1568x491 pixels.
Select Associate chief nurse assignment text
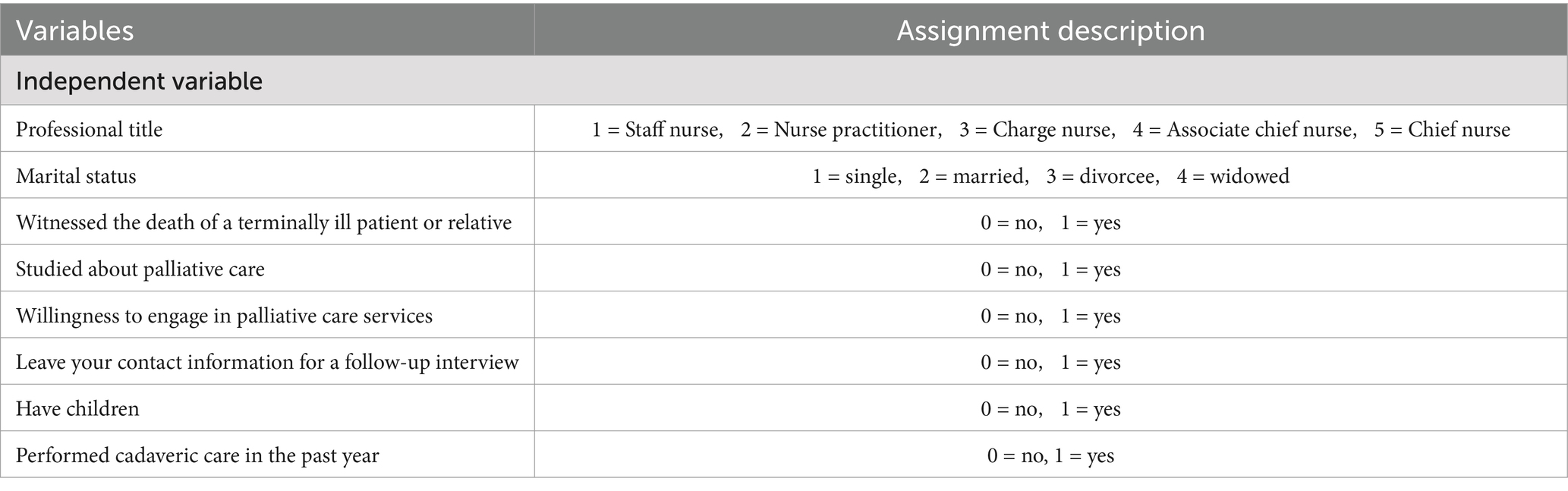pos(1243,130)
